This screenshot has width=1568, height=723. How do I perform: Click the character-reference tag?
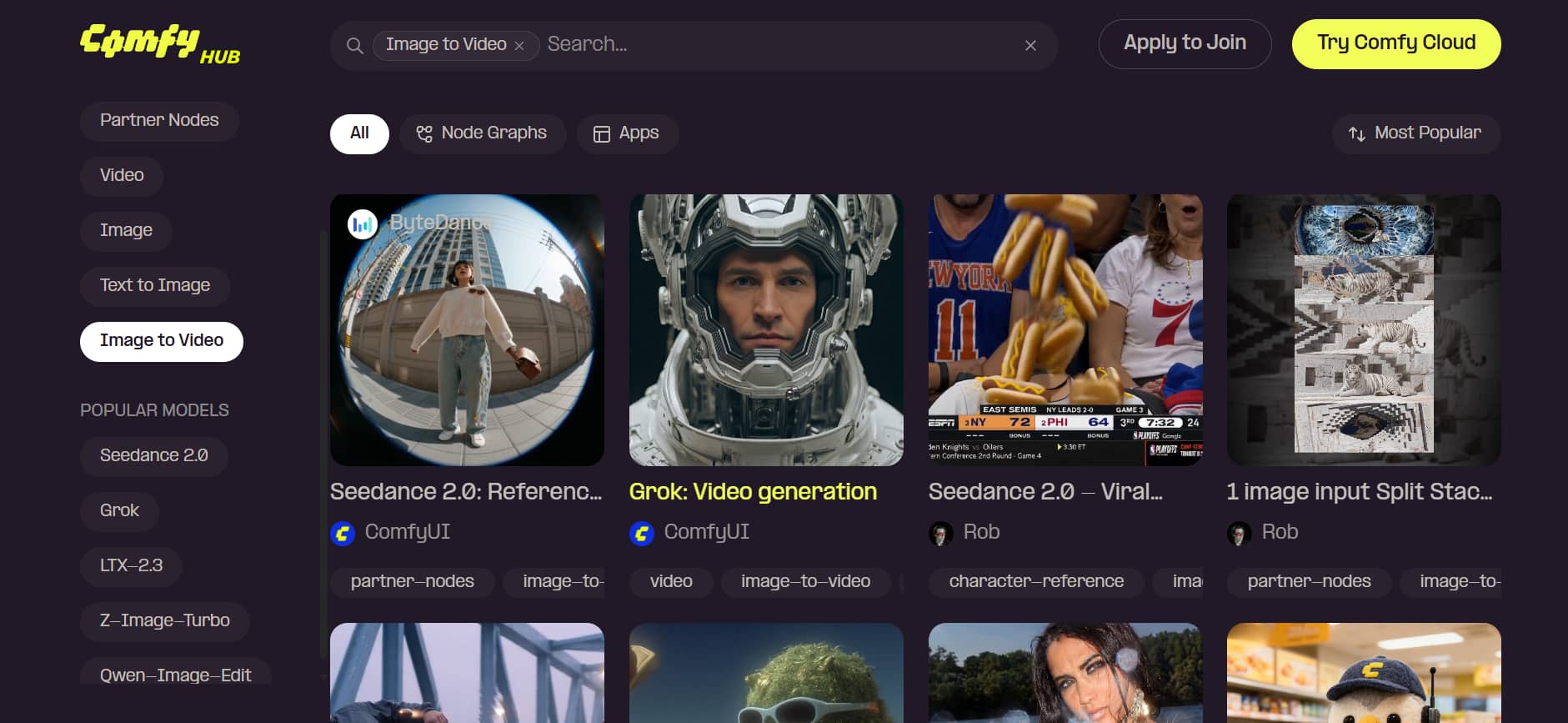point(1036,581)
